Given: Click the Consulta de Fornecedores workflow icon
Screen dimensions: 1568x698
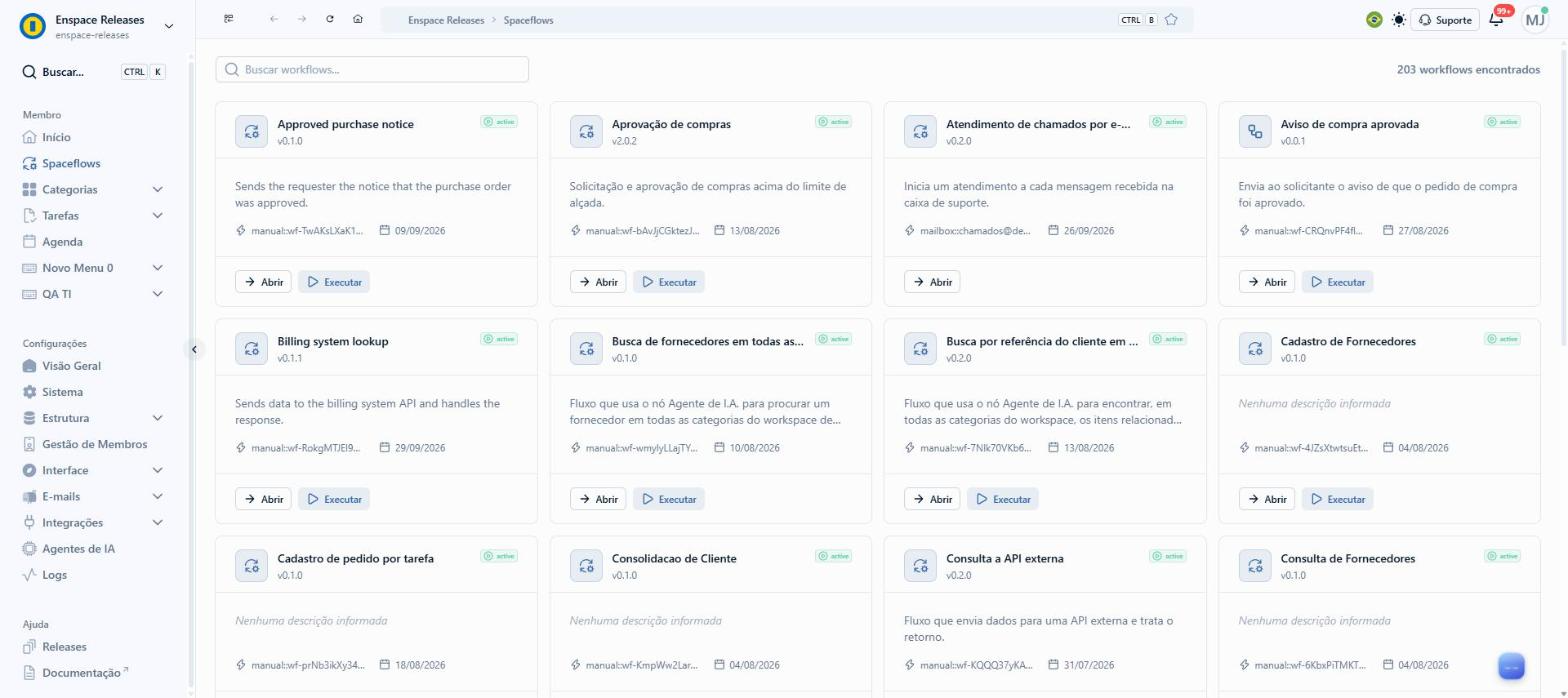Looking at the screenshot, I should tap(1255, 565).
